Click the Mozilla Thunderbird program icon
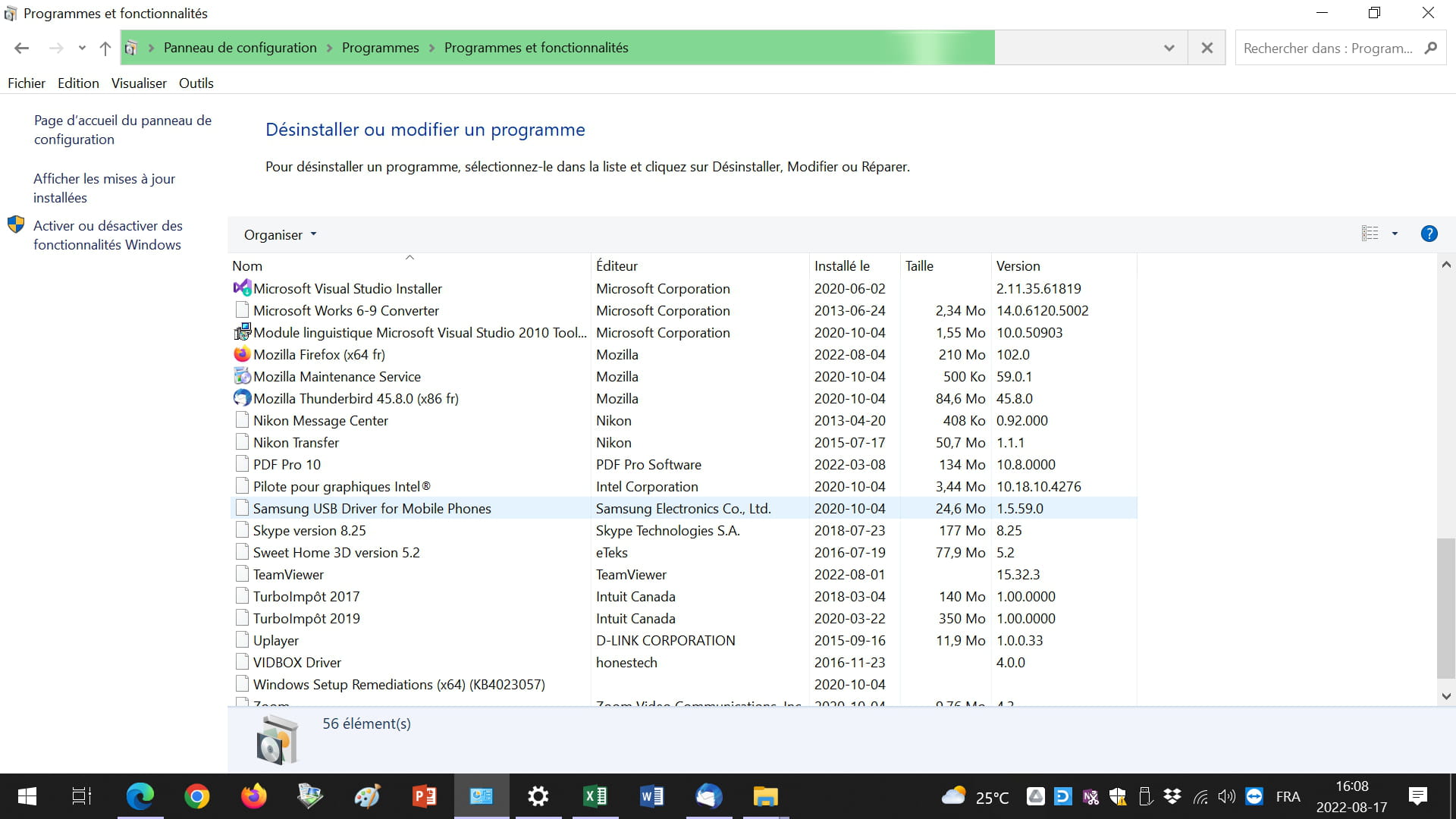 242,398
